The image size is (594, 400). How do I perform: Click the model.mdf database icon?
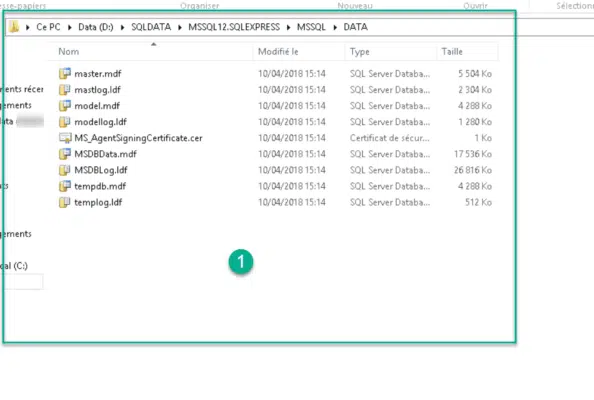coord(65,106)
